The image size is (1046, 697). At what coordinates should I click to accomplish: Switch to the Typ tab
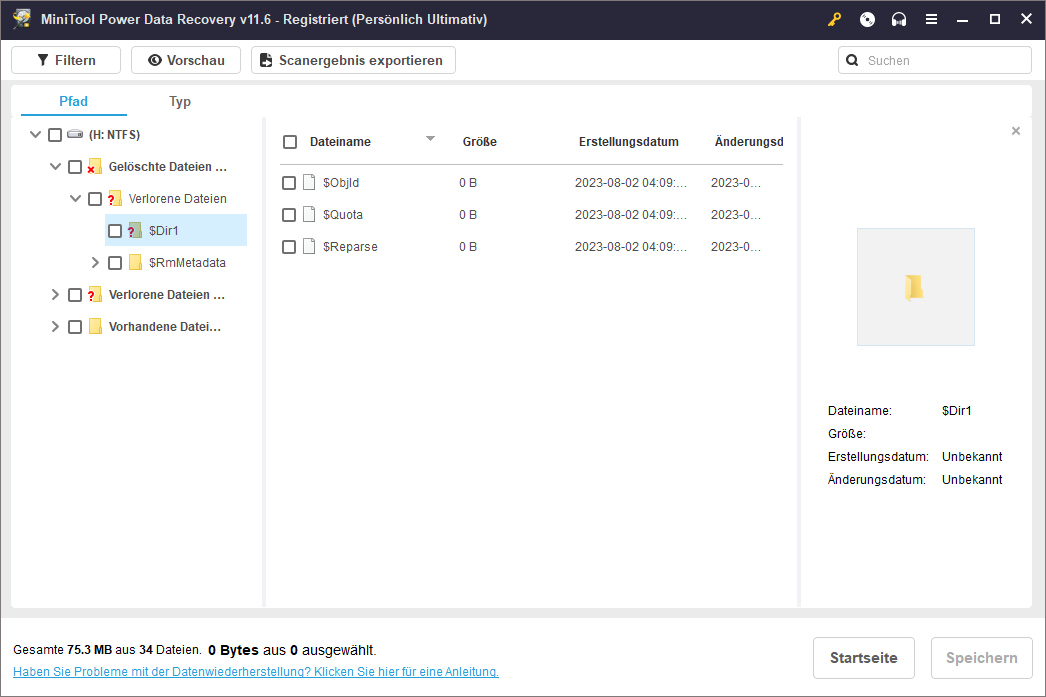180,101
